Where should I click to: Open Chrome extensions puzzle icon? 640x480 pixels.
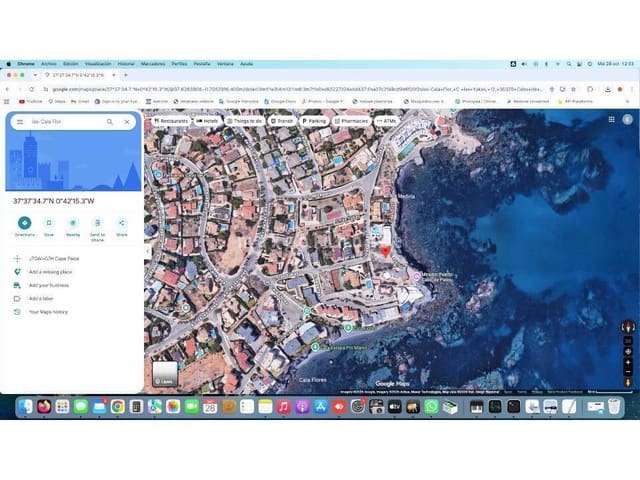point(590,89)
